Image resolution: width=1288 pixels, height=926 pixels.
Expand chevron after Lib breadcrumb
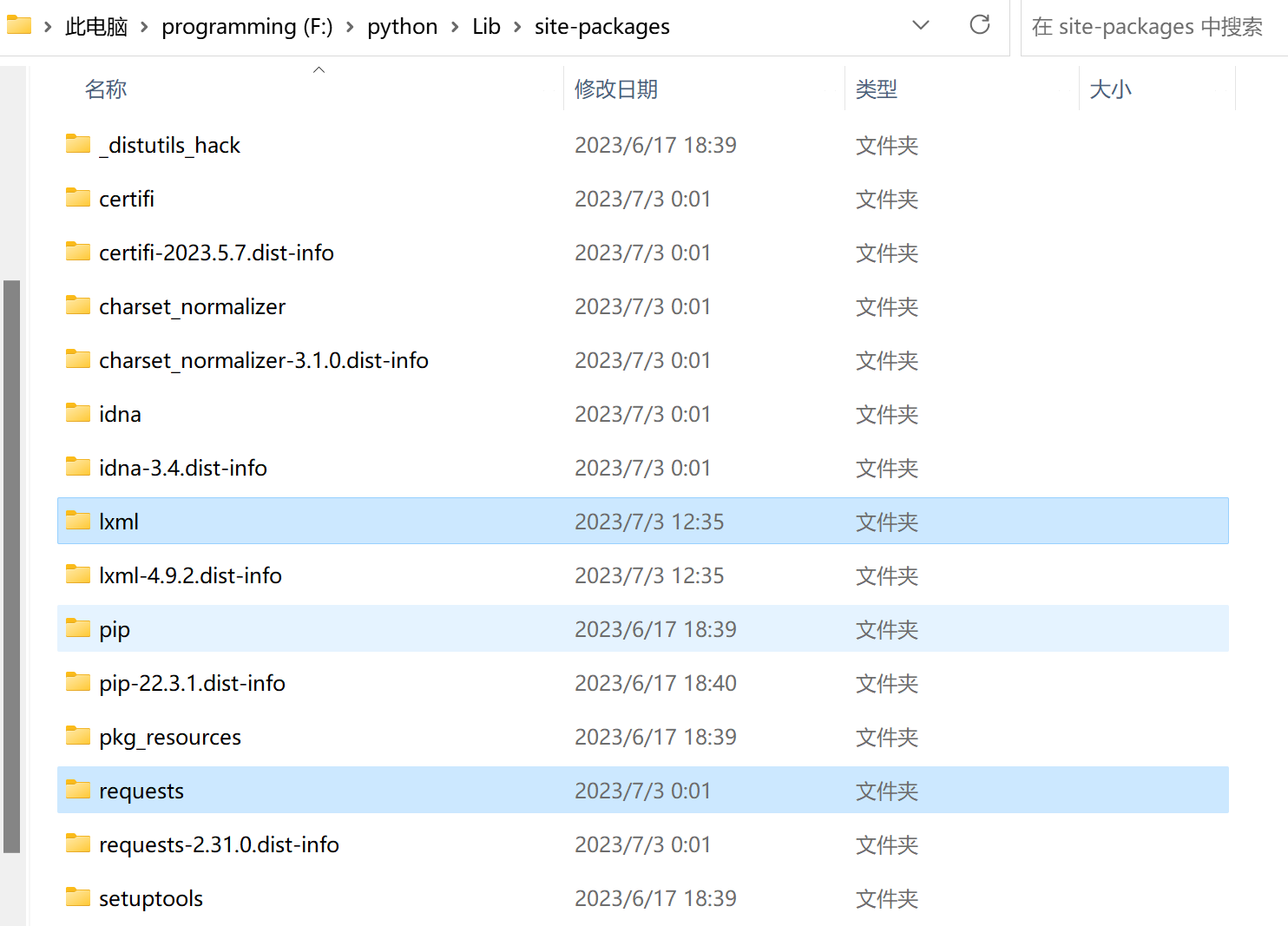(x=517, y=27)
